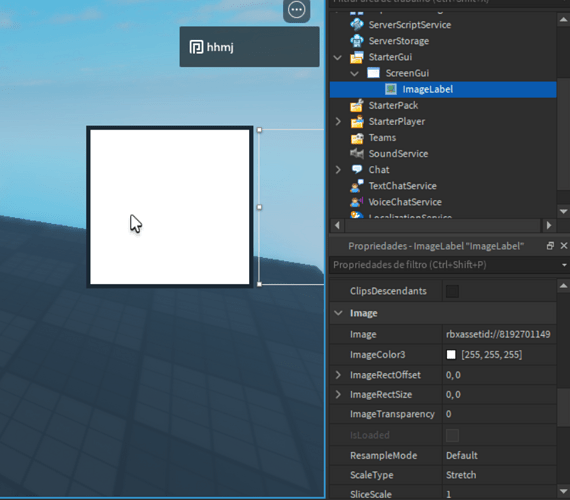570x500 pixels.
Task: Click the VoiceChatService icon
Action: [357, 202]
